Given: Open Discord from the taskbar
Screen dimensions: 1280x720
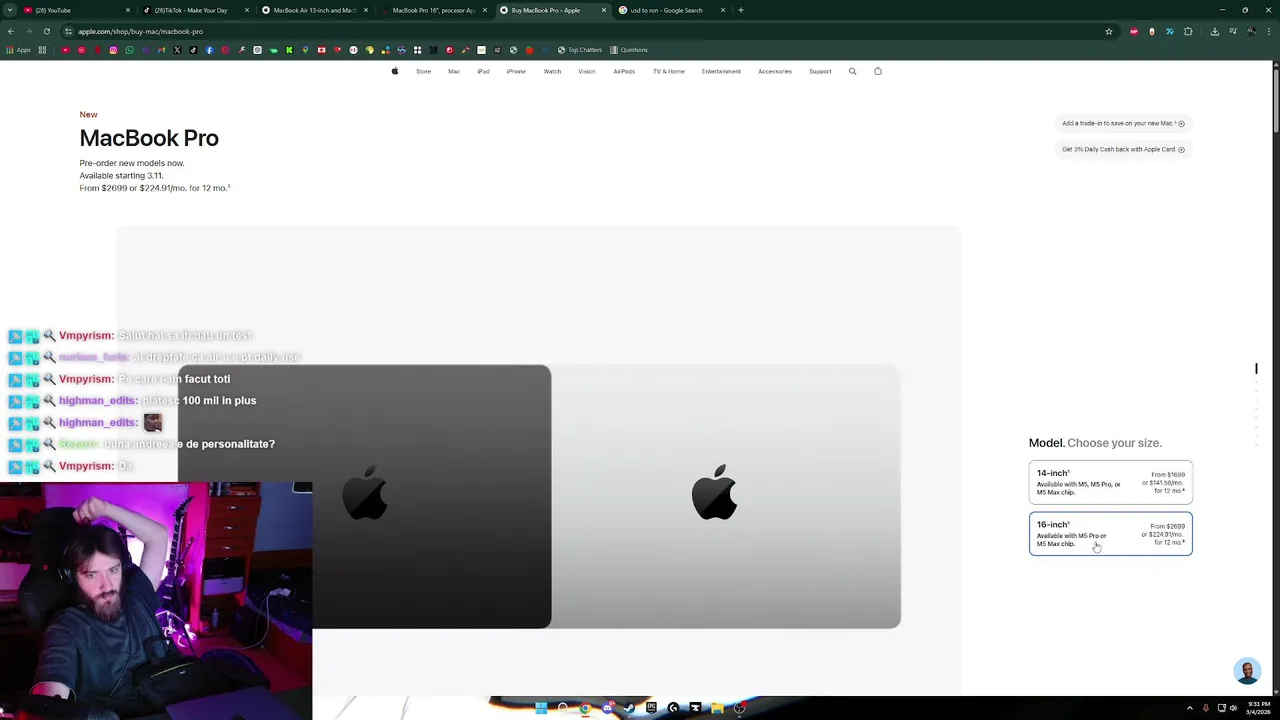Looking at the screenshot, I should [x=608, y=708].
